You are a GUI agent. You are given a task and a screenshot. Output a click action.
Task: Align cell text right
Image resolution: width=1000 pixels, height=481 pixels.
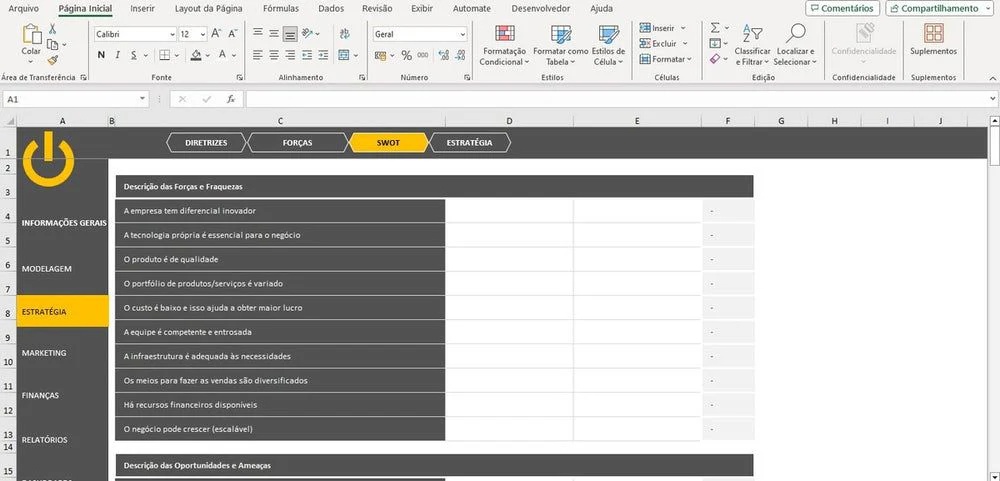pos(290,55)
